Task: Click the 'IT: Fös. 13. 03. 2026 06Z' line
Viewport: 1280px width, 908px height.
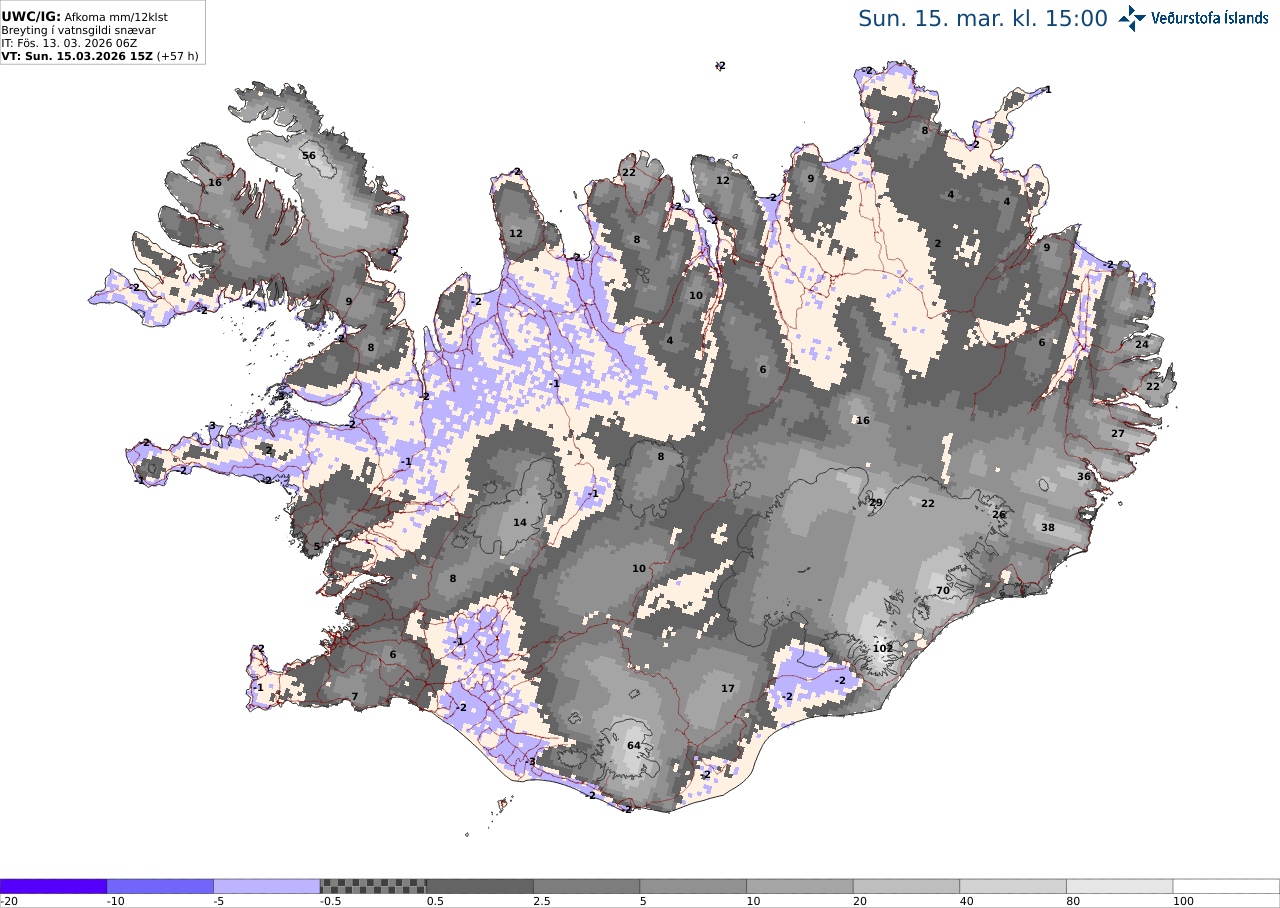Action: pyautogui.click(x=69, y=43)
